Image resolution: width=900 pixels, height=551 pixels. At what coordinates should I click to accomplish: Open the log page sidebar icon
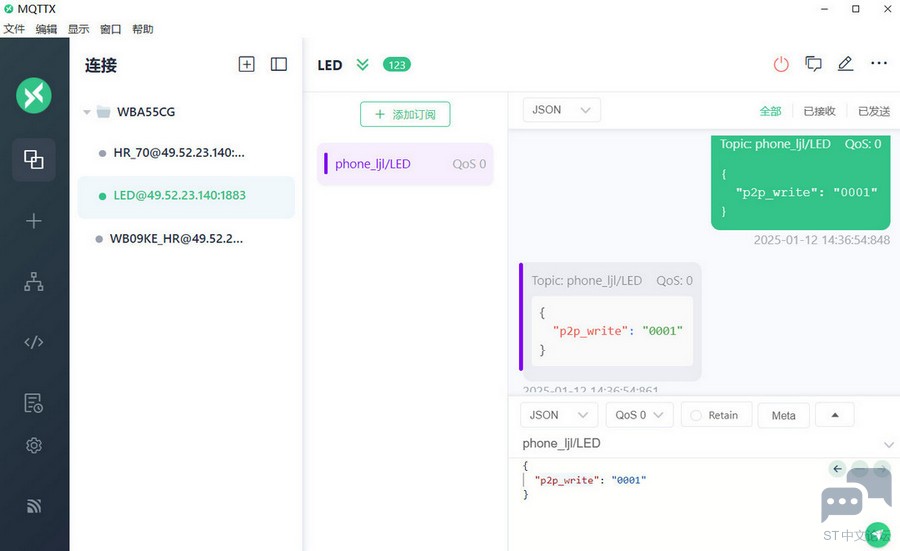[x=33, y=403]
